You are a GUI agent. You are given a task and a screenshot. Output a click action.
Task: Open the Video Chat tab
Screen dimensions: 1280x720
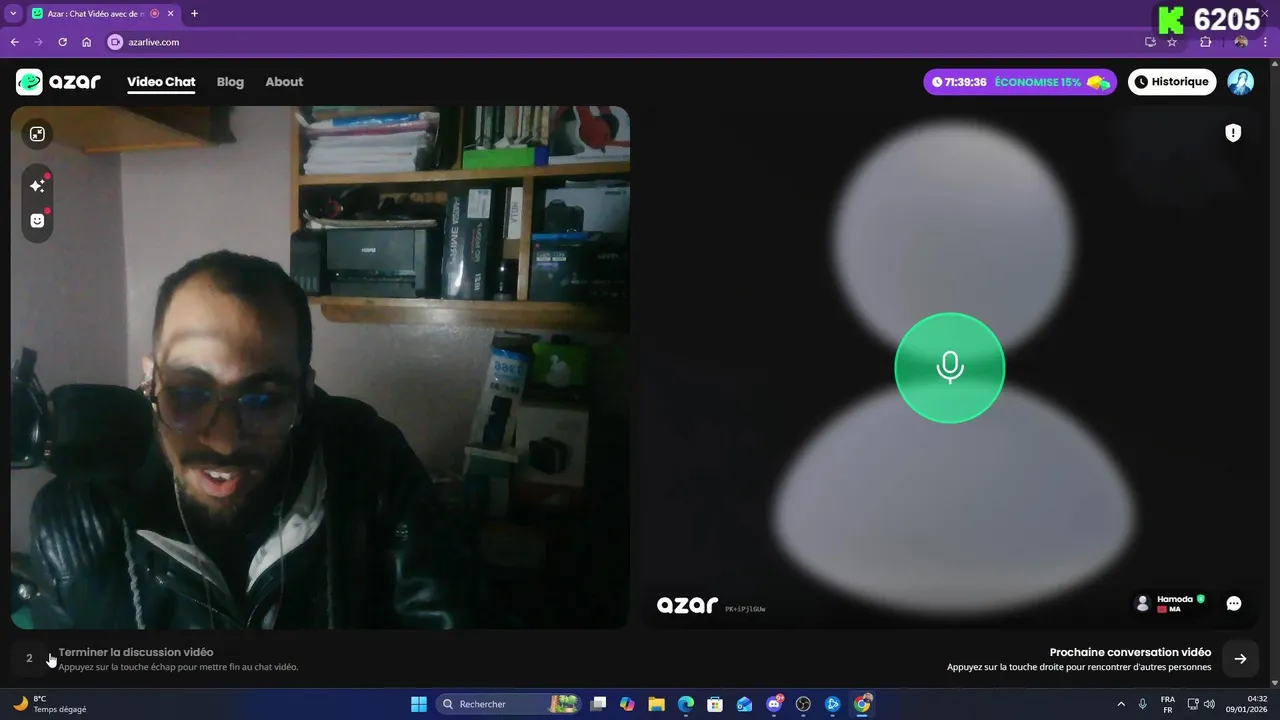161,82
